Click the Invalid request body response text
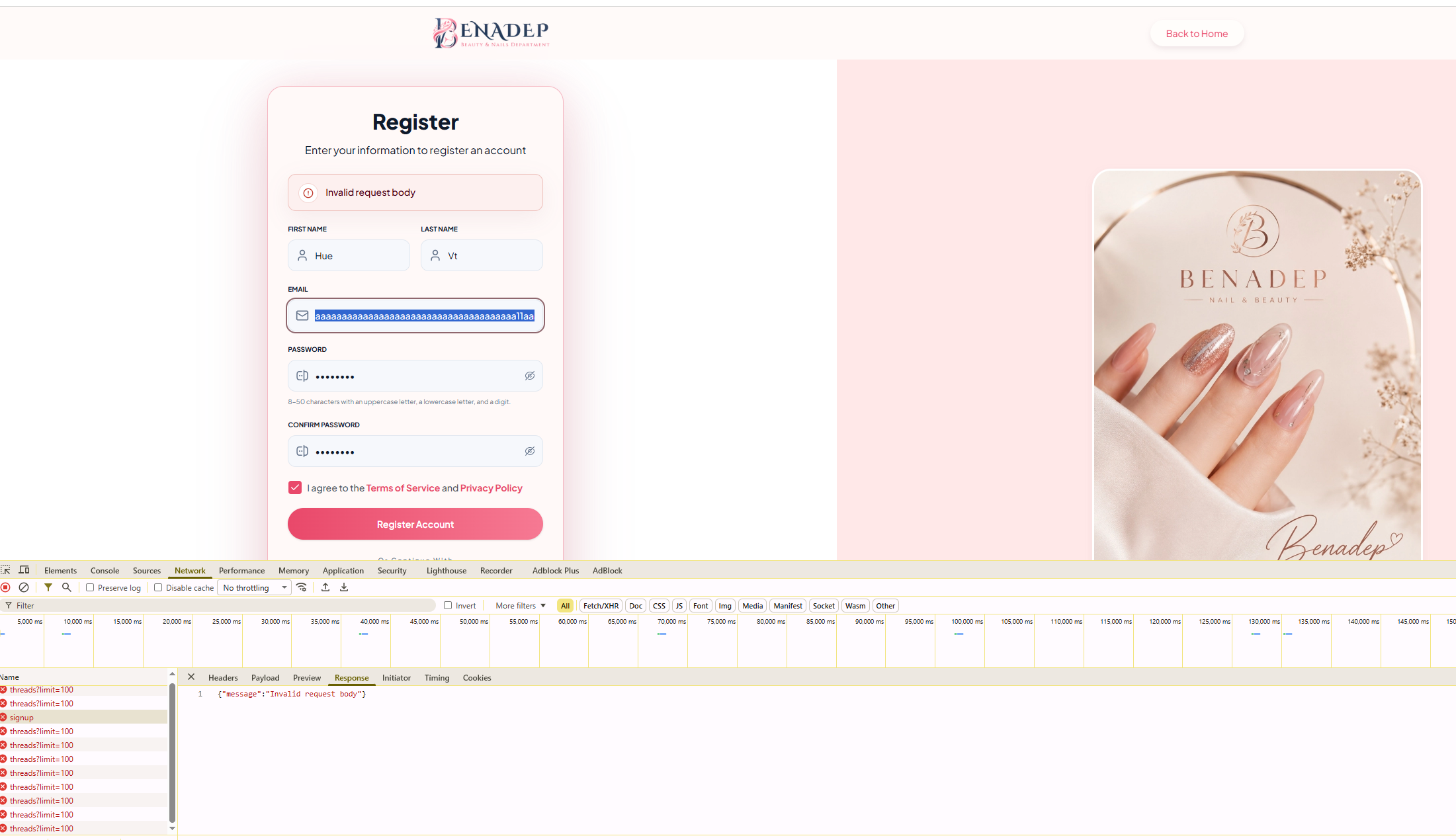Screen dimensions: 1456x840 (x=292, y=694)
